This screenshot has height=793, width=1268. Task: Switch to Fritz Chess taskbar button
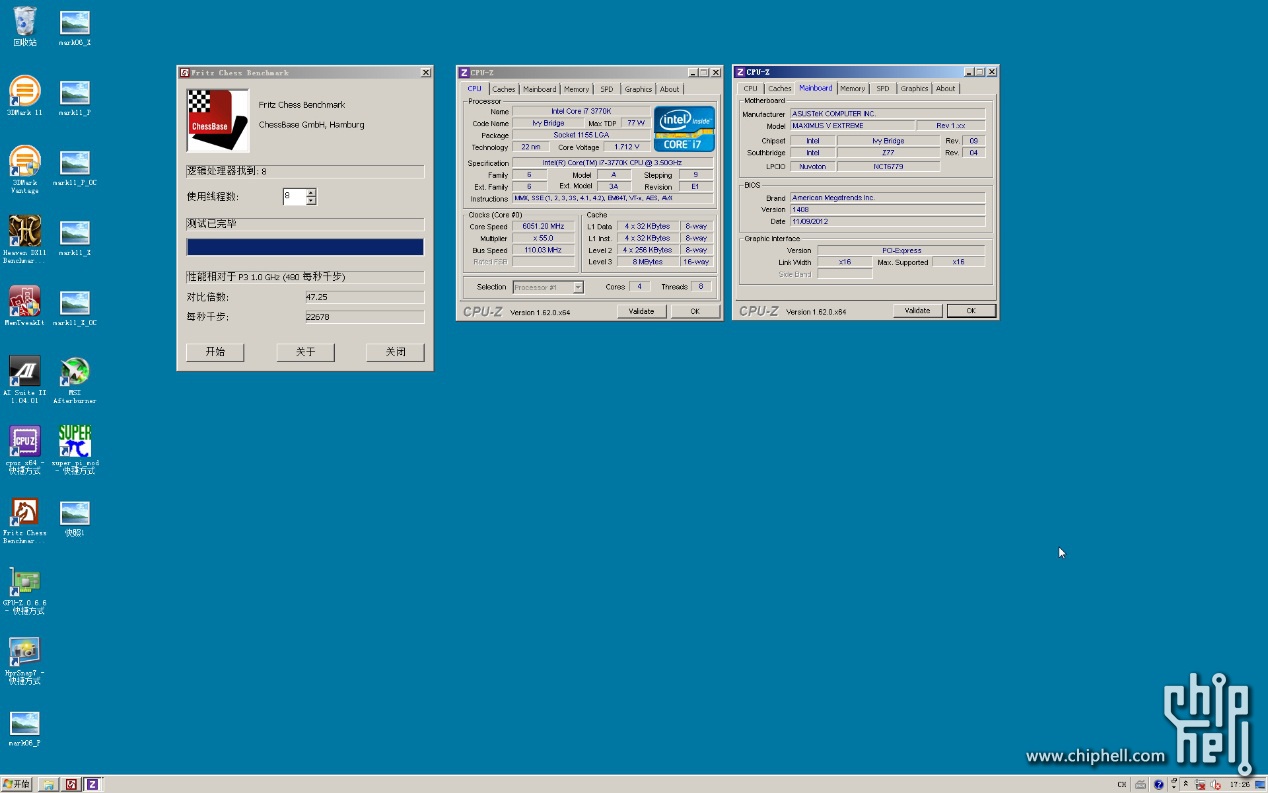pos(71,785)
